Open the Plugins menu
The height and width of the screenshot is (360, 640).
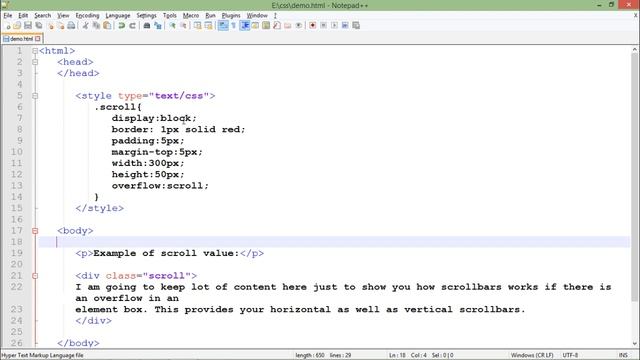click(231, 16)
